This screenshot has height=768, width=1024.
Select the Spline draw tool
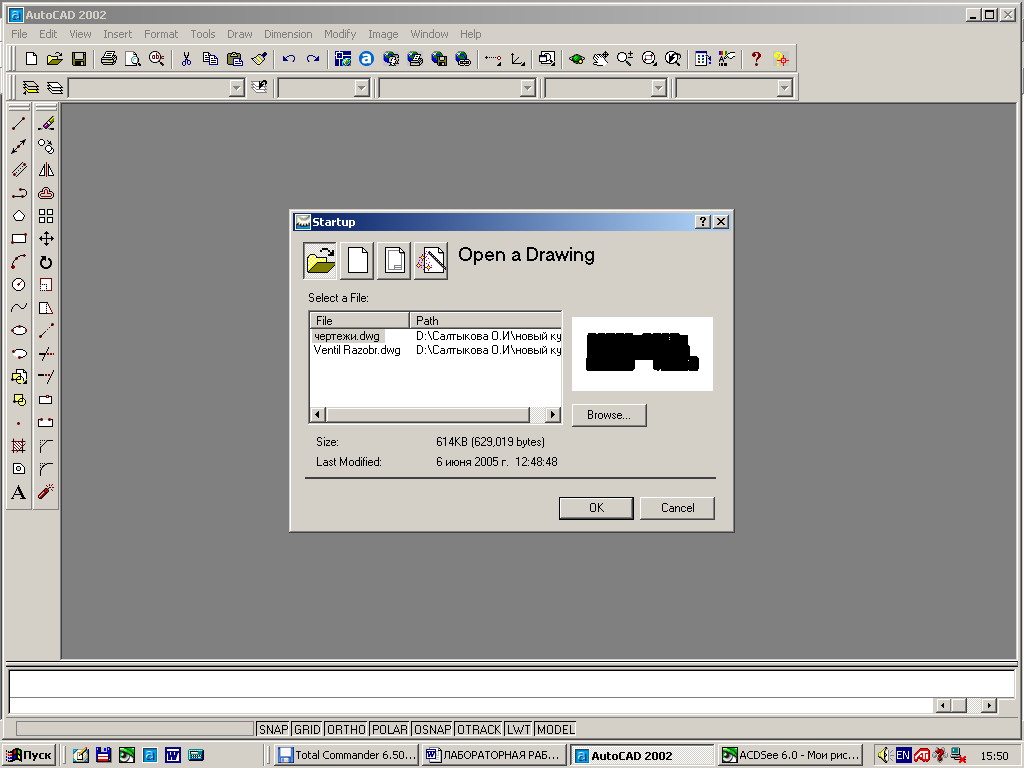pyautogui.click(x=19, y=308)
